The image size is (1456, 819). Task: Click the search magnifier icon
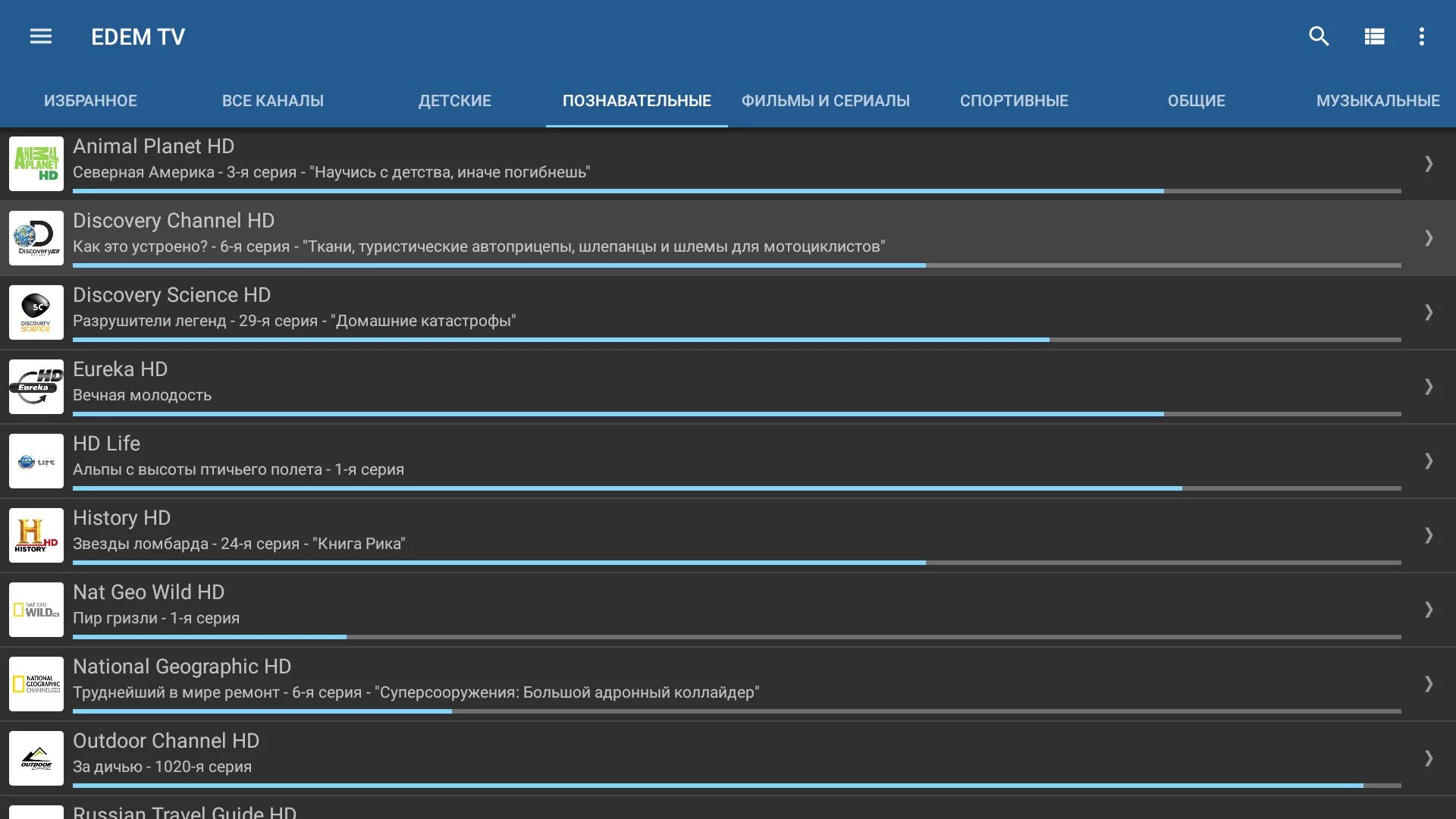pyautogui.click(x=1319, y=36)
